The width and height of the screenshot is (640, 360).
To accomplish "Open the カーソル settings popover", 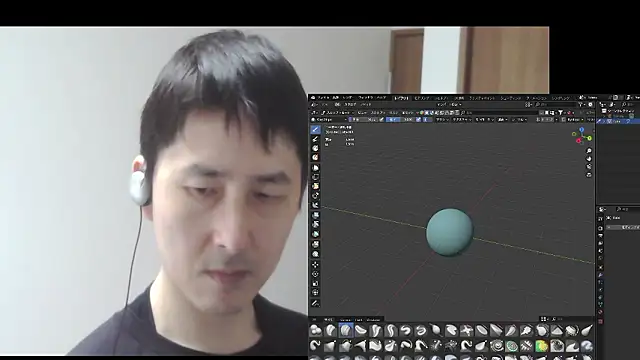I will pos(520,120).
